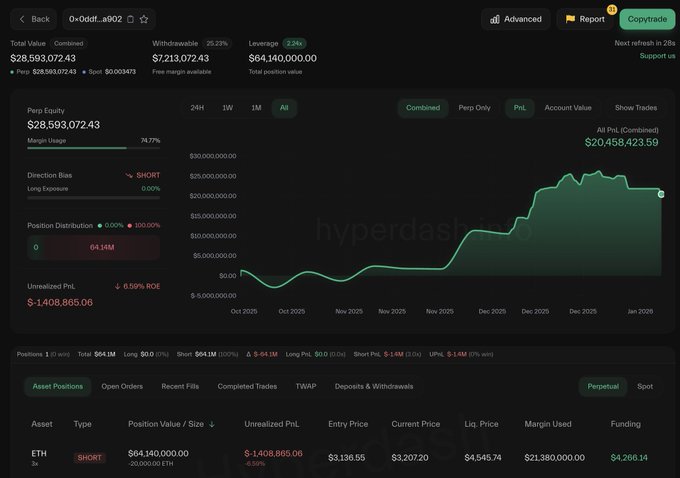Open the Open Orders tab
The image size is (680, 478).
122,386
